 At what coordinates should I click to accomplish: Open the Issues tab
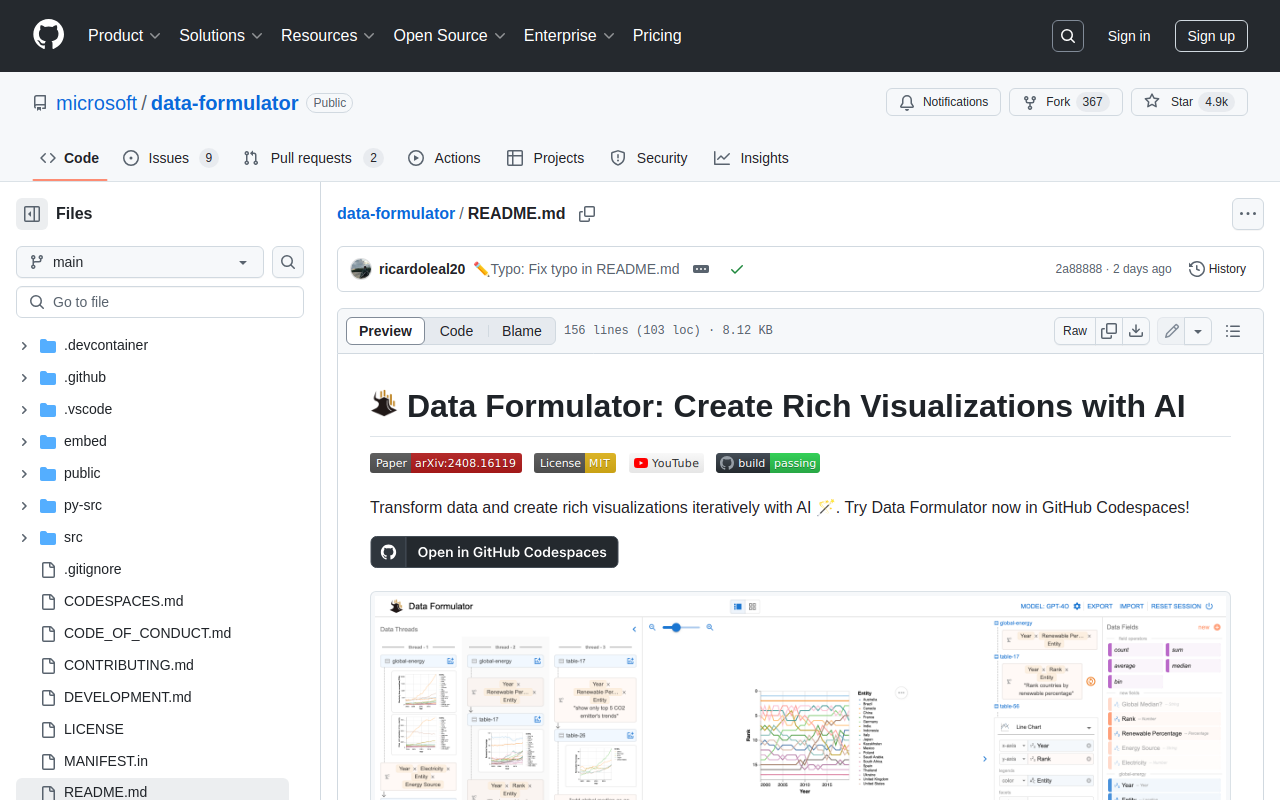(169, 158)
